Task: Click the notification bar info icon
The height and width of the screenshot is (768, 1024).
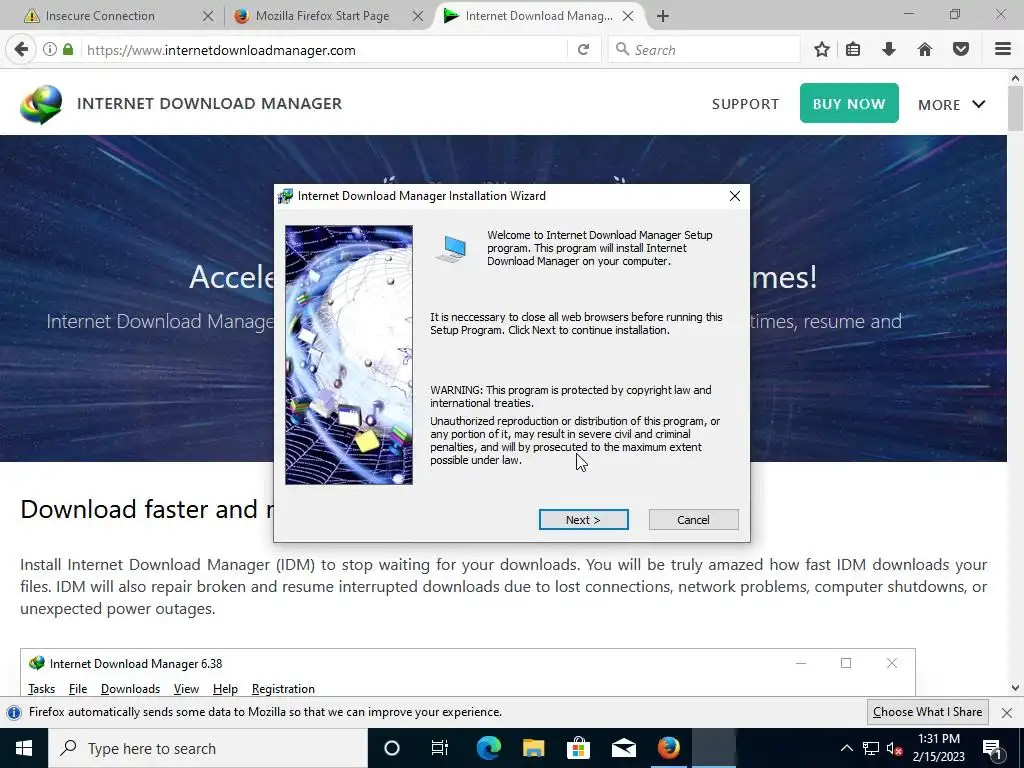Action: click(x=14, y=712)
